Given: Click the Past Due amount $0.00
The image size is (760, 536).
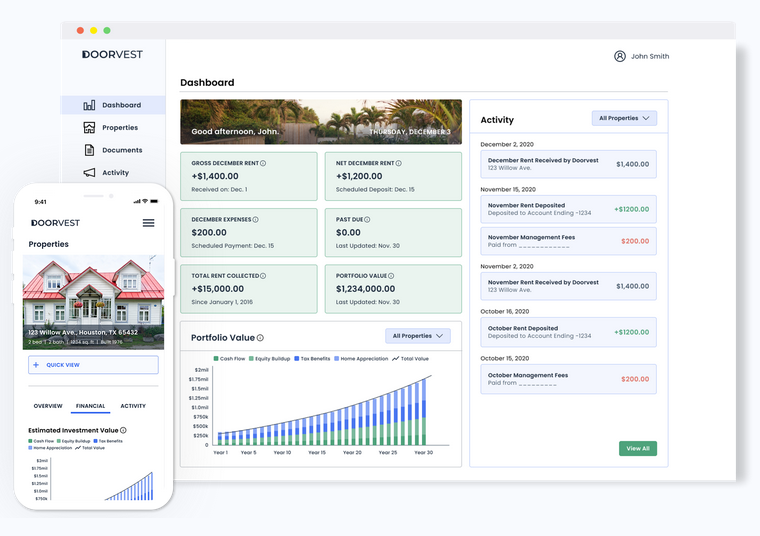Looking at the screenshot, I should click(x=348, y=233).
